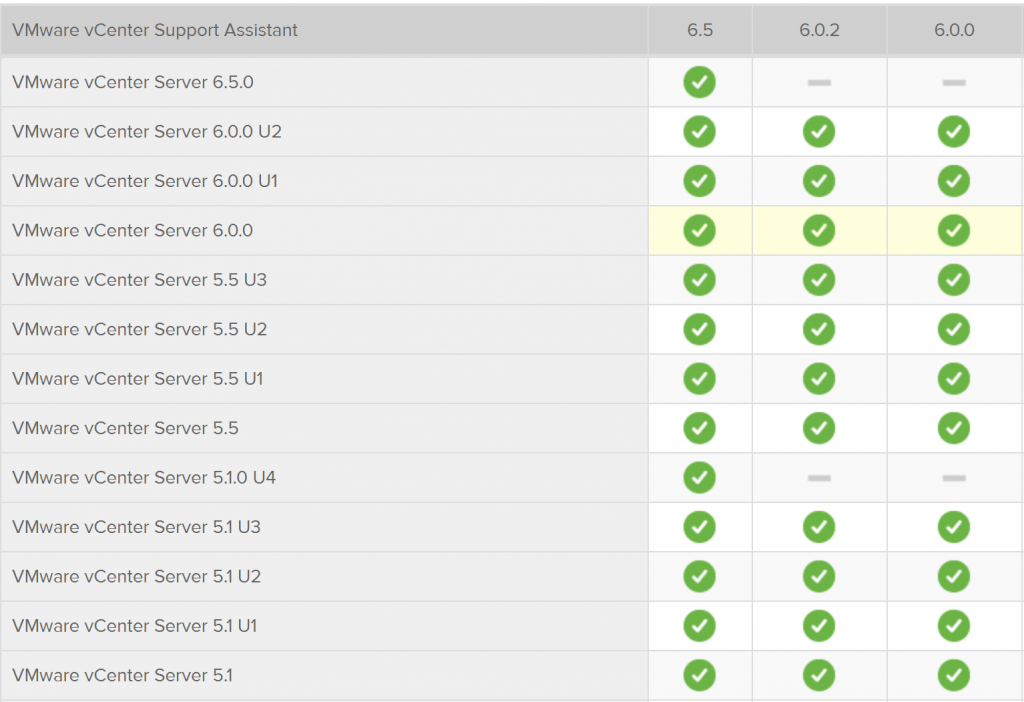Click the check for vCenter Server 5.5 U1 under 6.0.0

click(x=954, y=379)
